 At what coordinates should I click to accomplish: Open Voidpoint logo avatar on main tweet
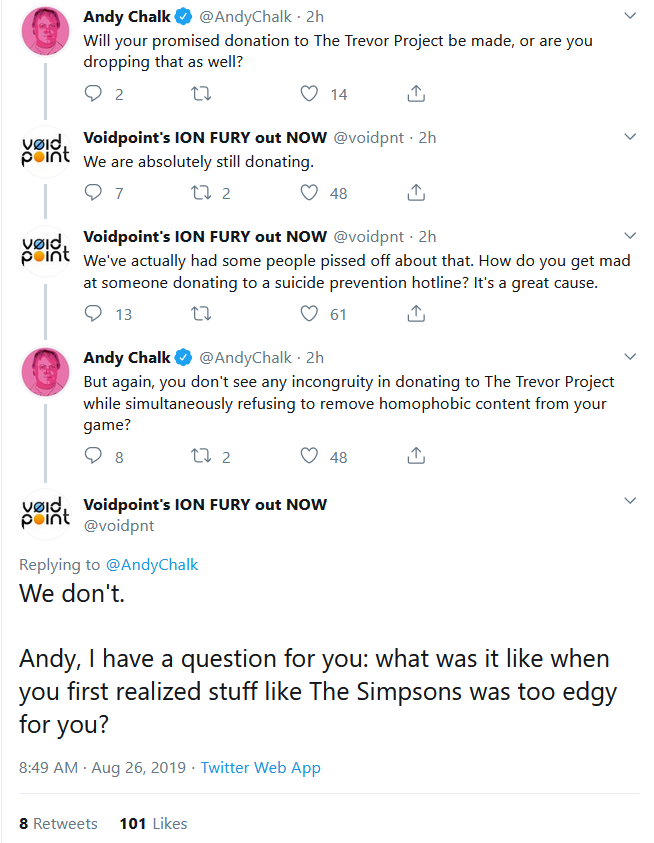[x=45, y=514]
